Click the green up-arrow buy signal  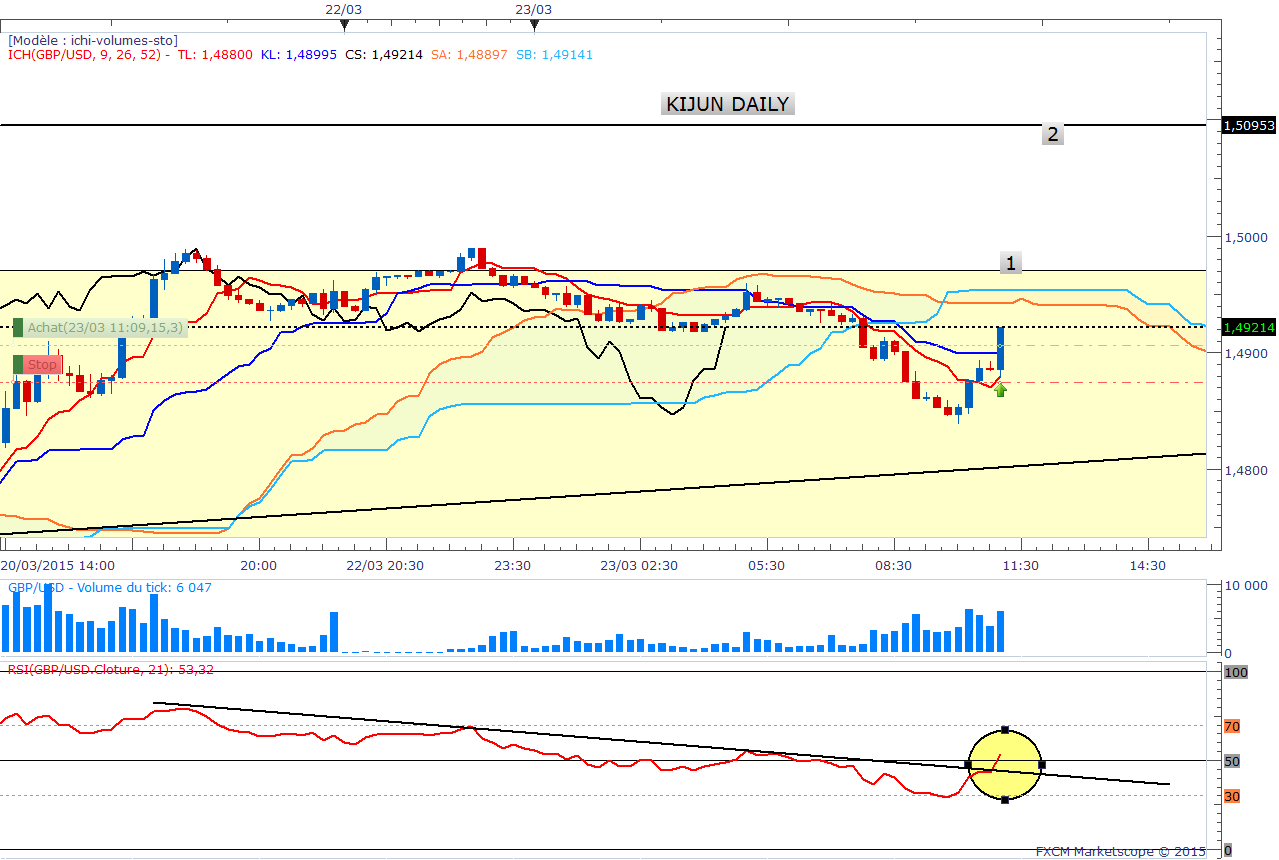pyautogui.click(x=1000, y=389)
